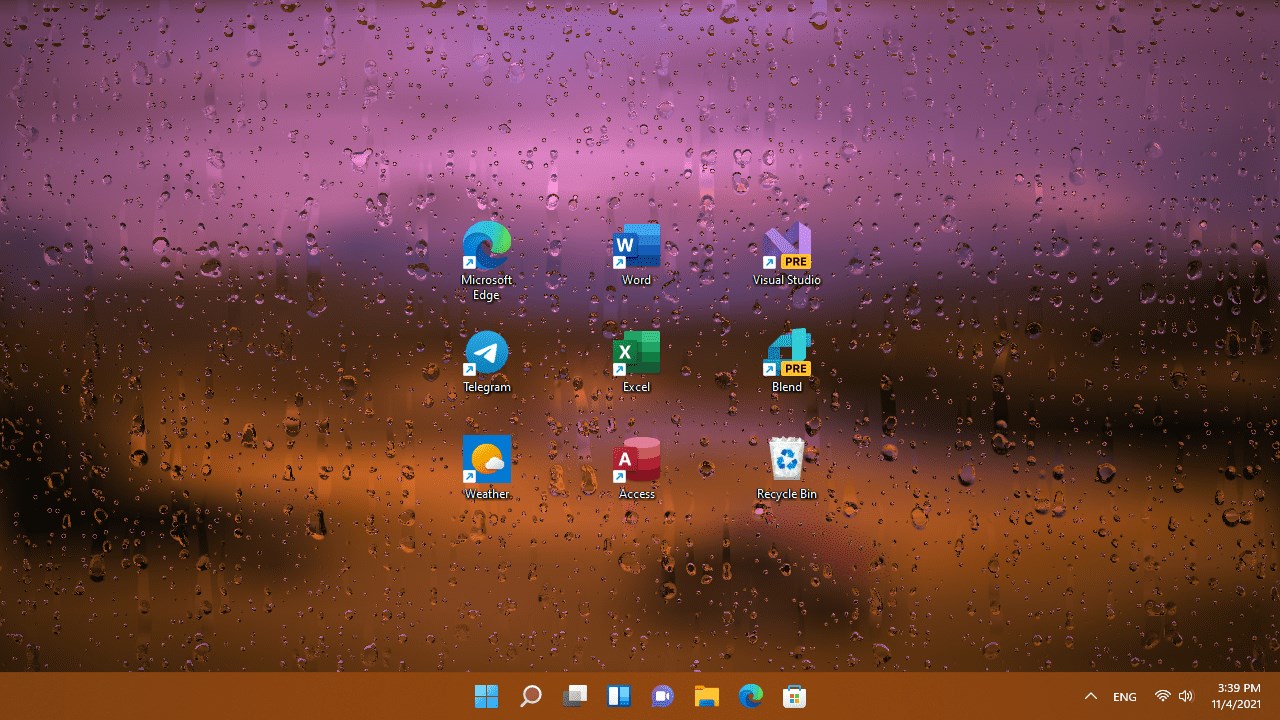
Task: Select the Weather desktop shortcut
Action: (487, 468)
